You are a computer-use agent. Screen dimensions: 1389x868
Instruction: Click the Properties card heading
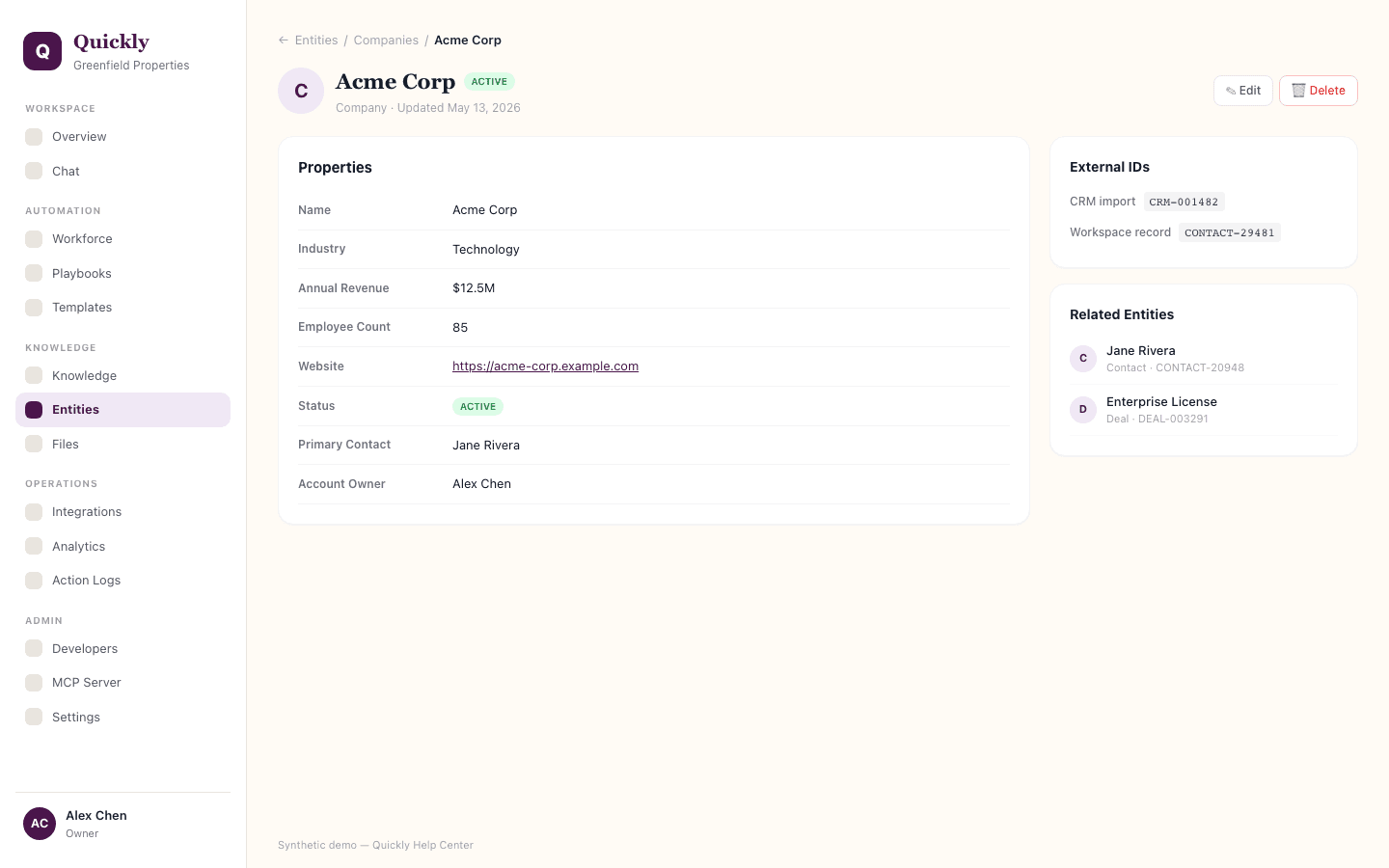[335, 168]
